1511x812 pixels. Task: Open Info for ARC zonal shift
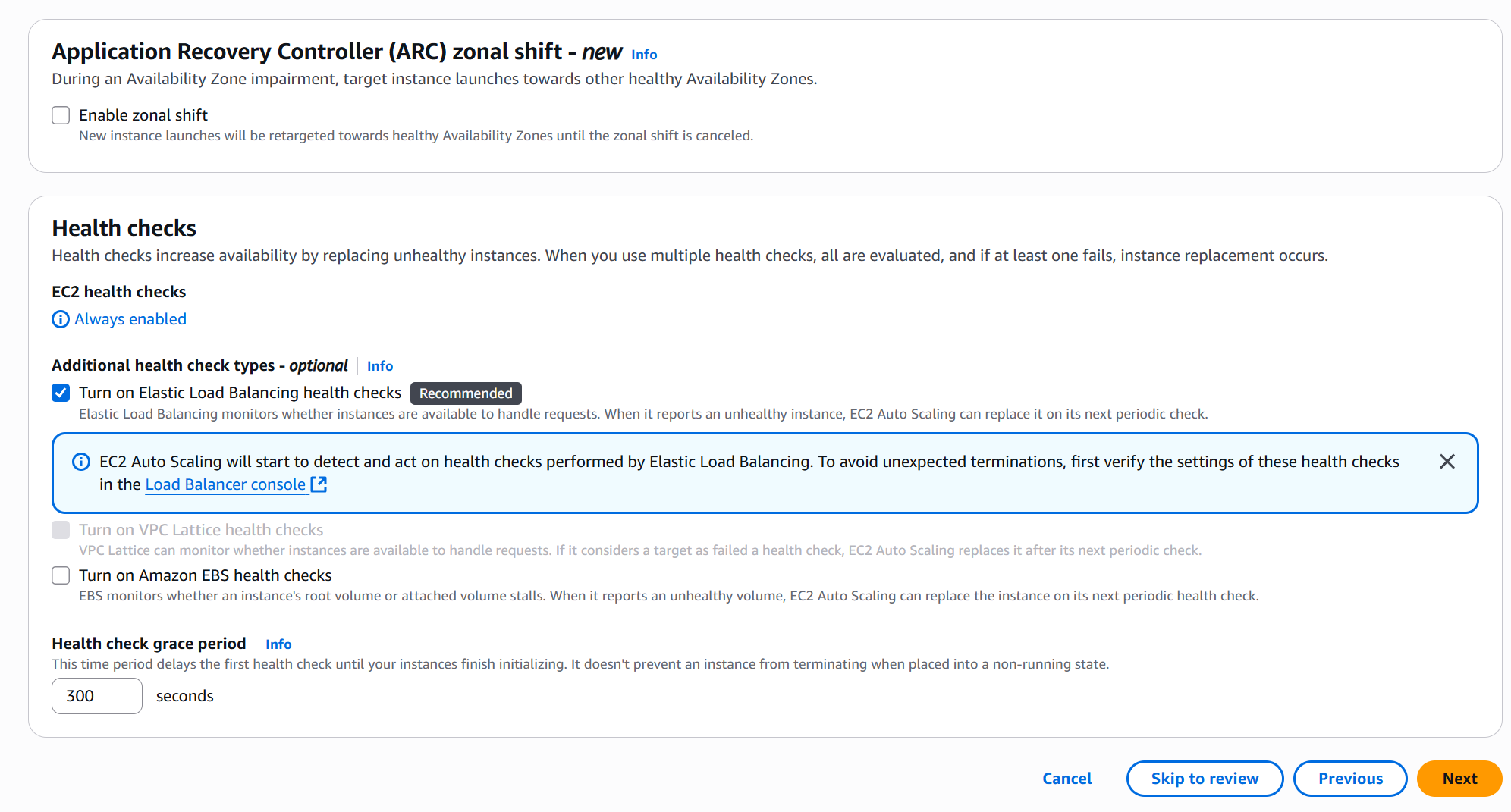tap(644, 55)
